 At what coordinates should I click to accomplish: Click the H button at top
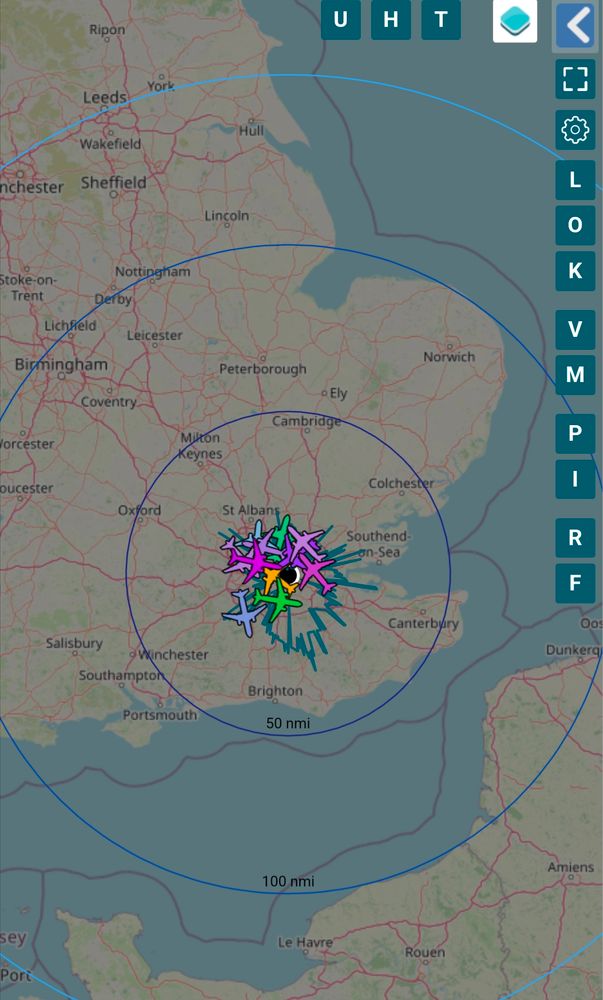pyautogui.click(x=391, y=20)
